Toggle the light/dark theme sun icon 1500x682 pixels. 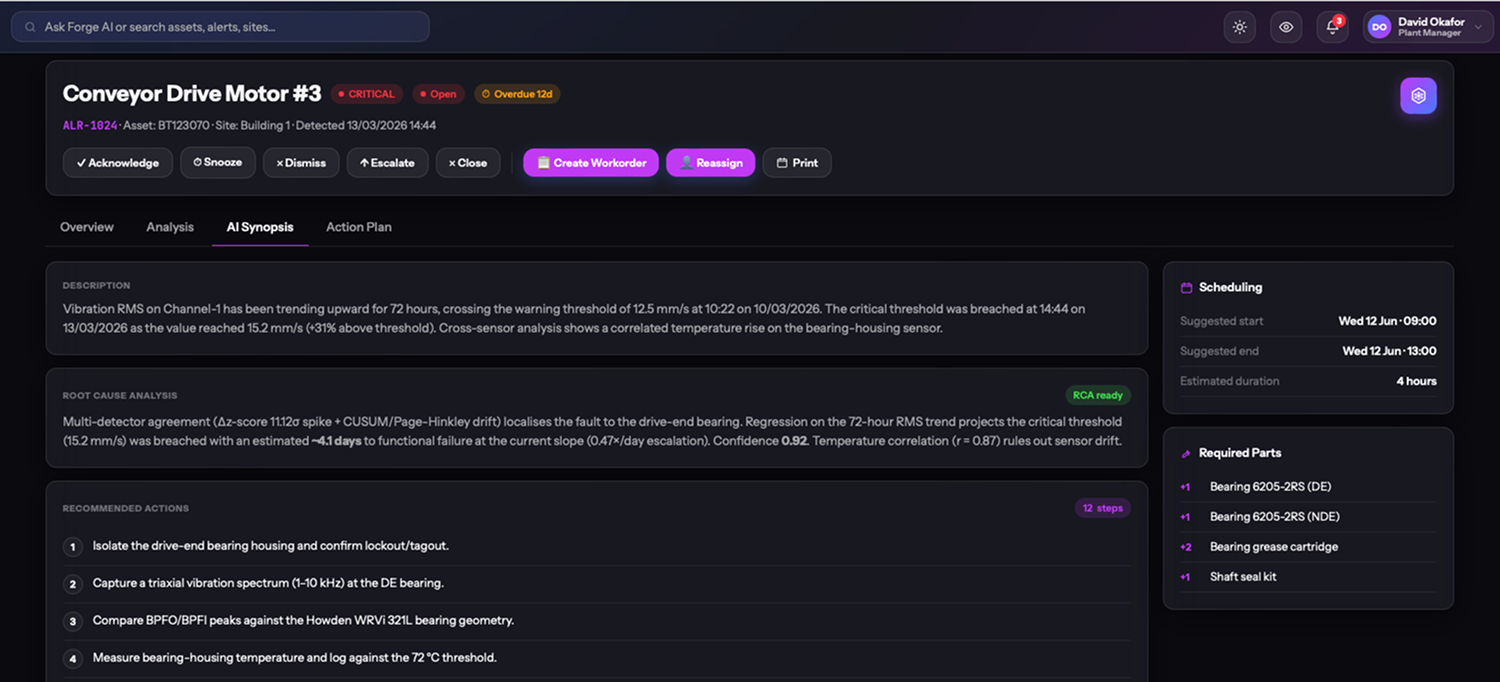tap(1240, 27)
